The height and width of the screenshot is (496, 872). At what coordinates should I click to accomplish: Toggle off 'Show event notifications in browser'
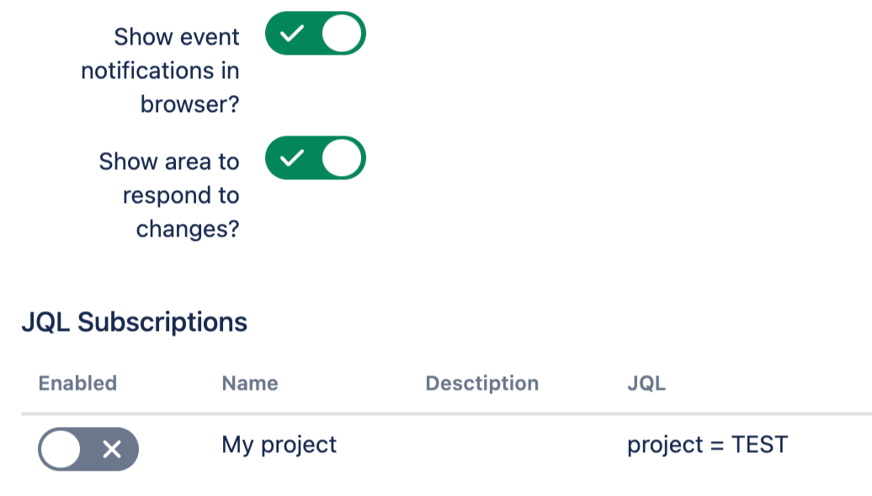click(315, 34)
